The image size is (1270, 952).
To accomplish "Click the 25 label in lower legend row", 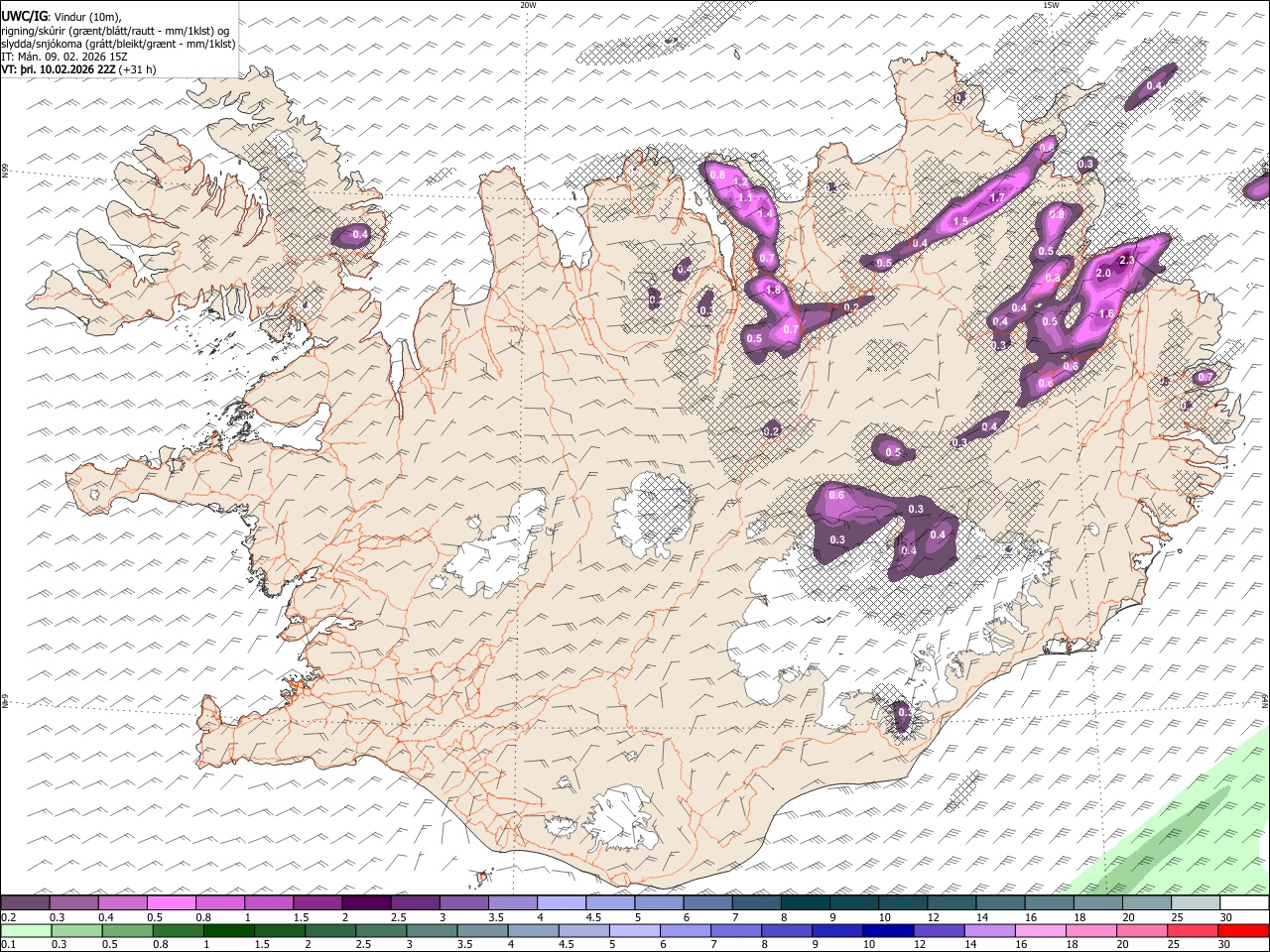I will point(1174,945).
